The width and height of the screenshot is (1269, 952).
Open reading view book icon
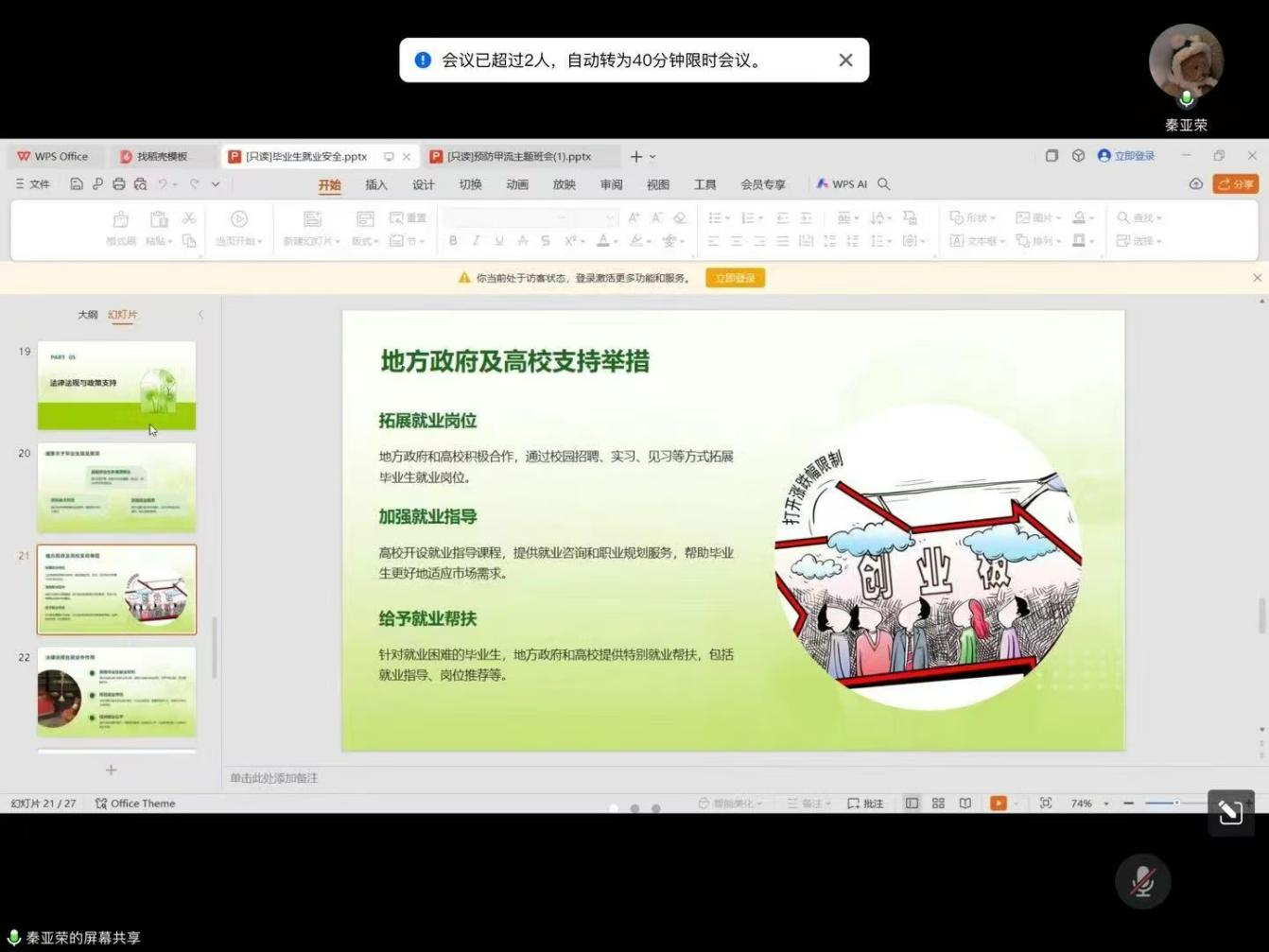pos(965,803)
